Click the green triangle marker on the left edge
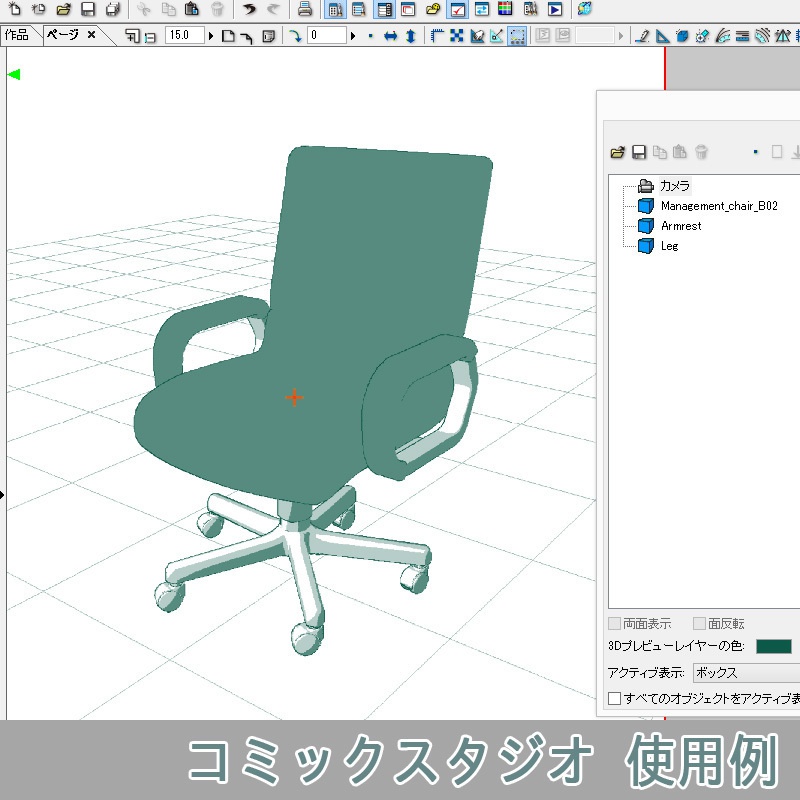 click(13, 73)
